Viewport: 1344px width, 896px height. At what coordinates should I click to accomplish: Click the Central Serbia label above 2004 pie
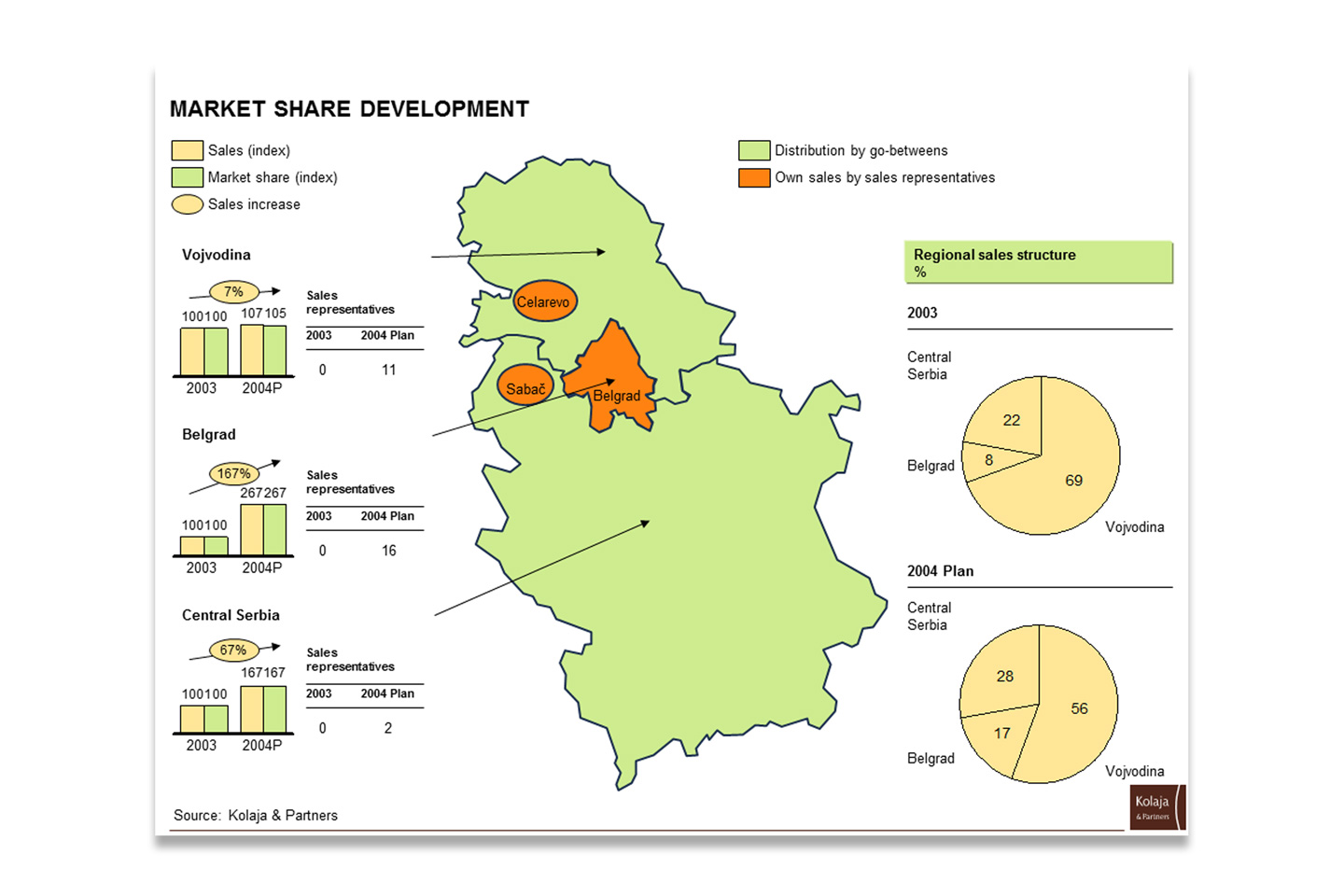(x=929, y=617)
